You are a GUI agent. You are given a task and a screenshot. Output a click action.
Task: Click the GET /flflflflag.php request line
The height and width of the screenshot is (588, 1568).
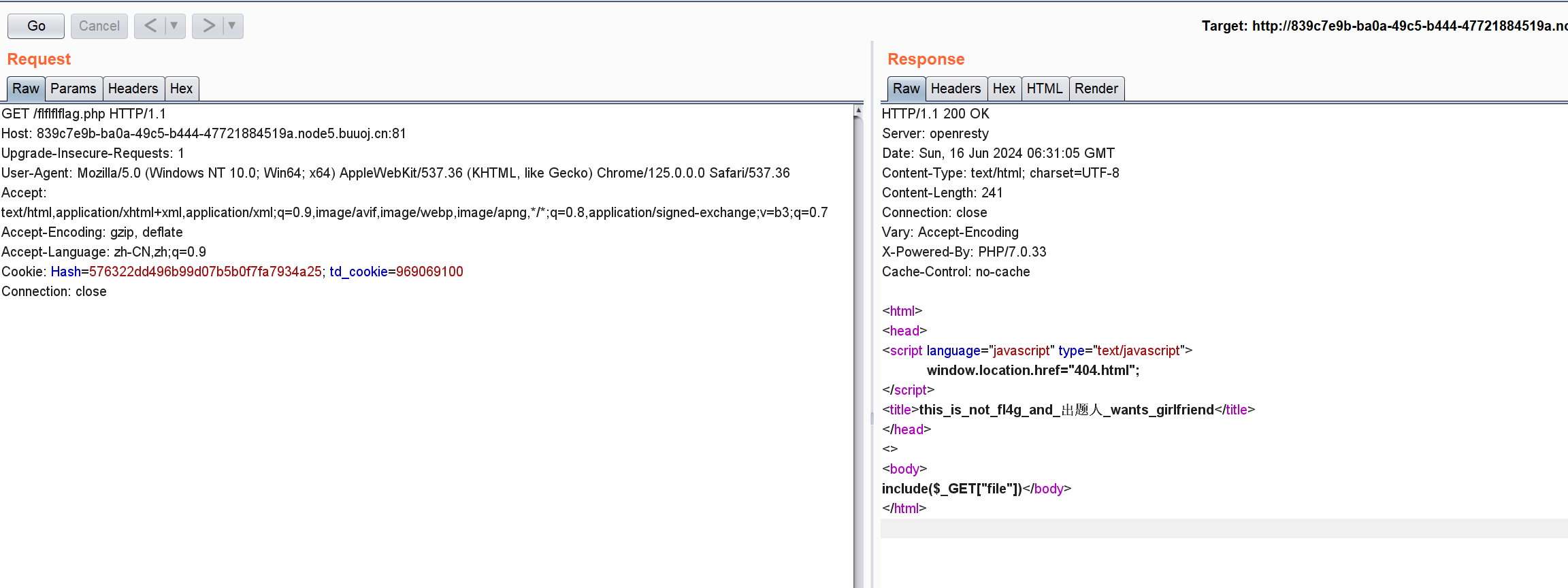(x=84, y=114)
